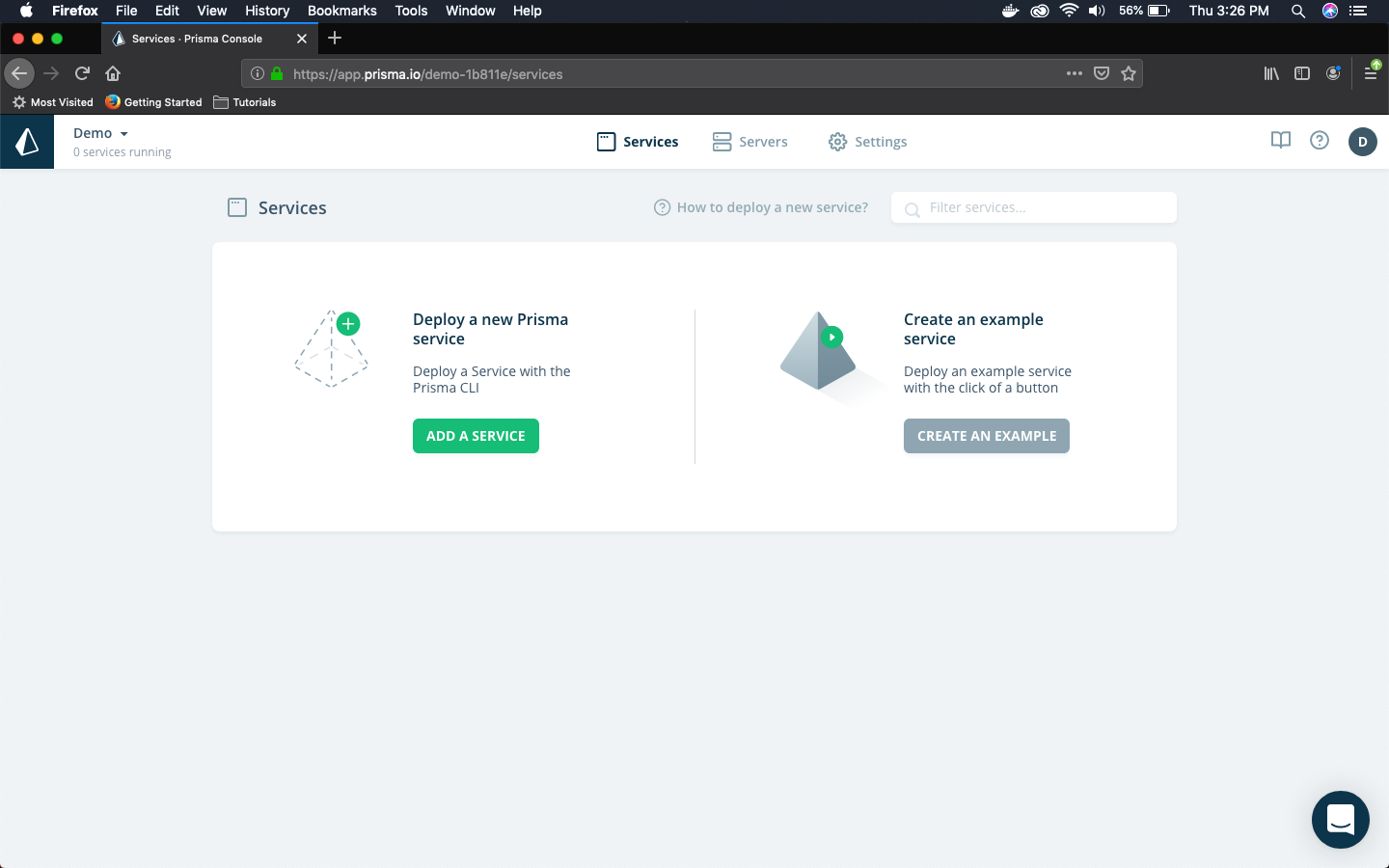Click the solid pyramid play icon
The image size is (1389, 868).
point(818,351)
